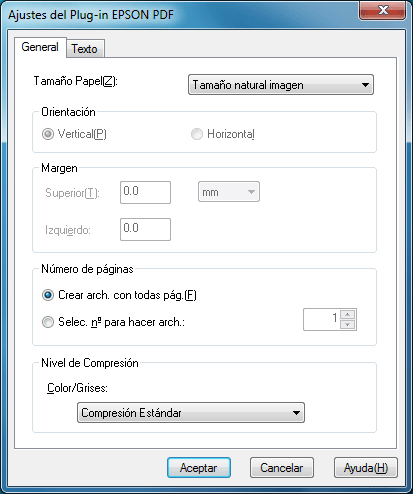Click the page number value field
This screenshot has height=494, width=413.
(322, 319)
